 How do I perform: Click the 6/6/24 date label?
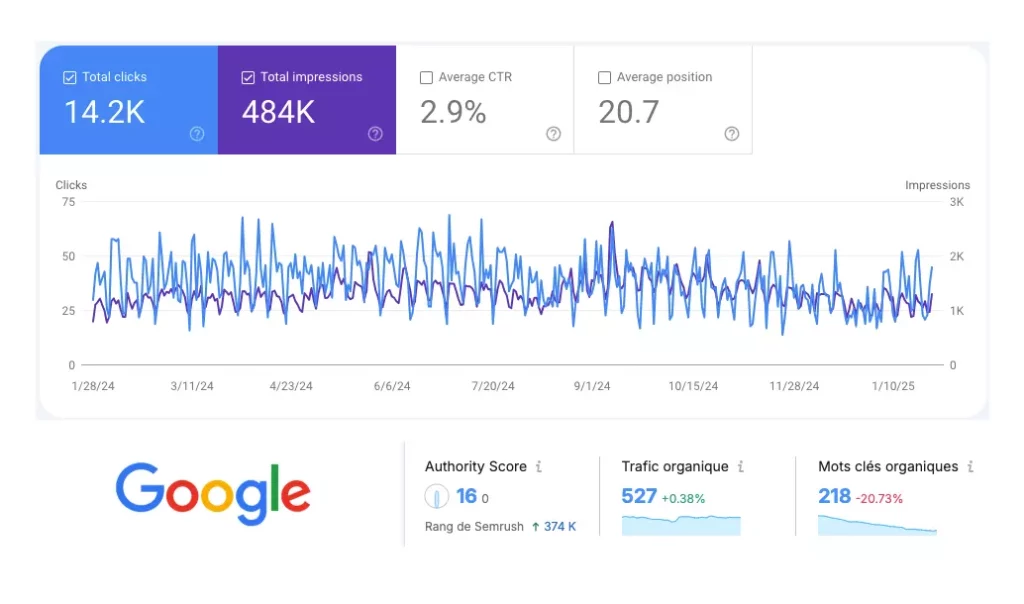[x=392, y=386]
